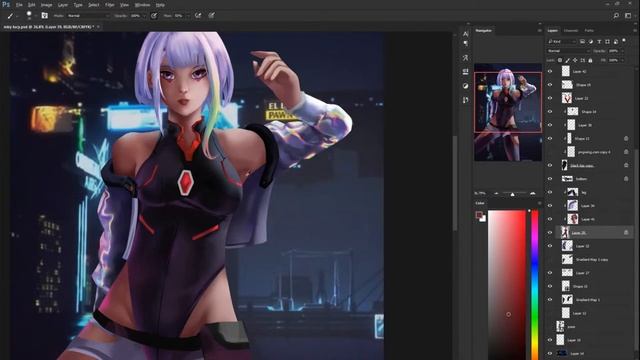Hide Layer 22 using eye icon

point(550,98)
